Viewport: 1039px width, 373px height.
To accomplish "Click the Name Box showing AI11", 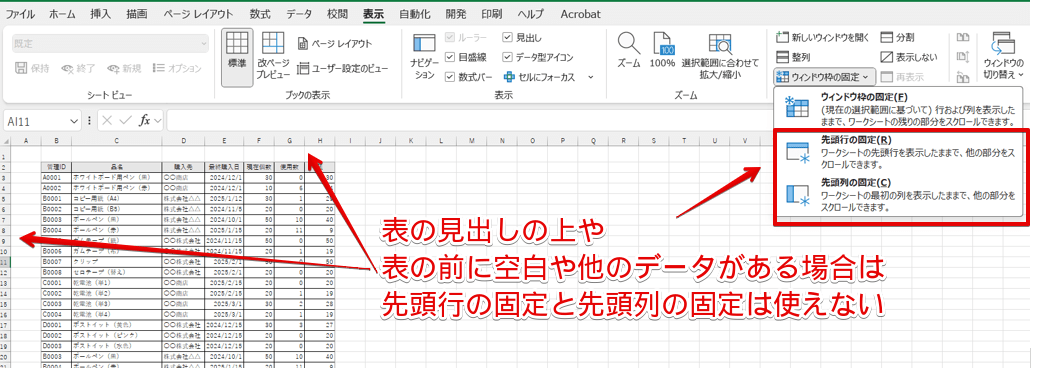I will click(36, 121).
